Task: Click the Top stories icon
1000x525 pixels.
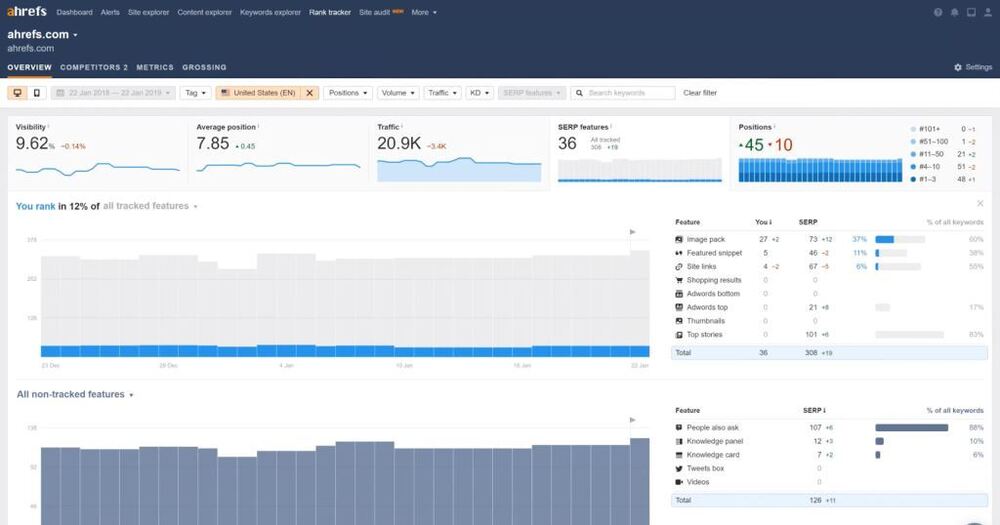Action: (x=679, y=334)
